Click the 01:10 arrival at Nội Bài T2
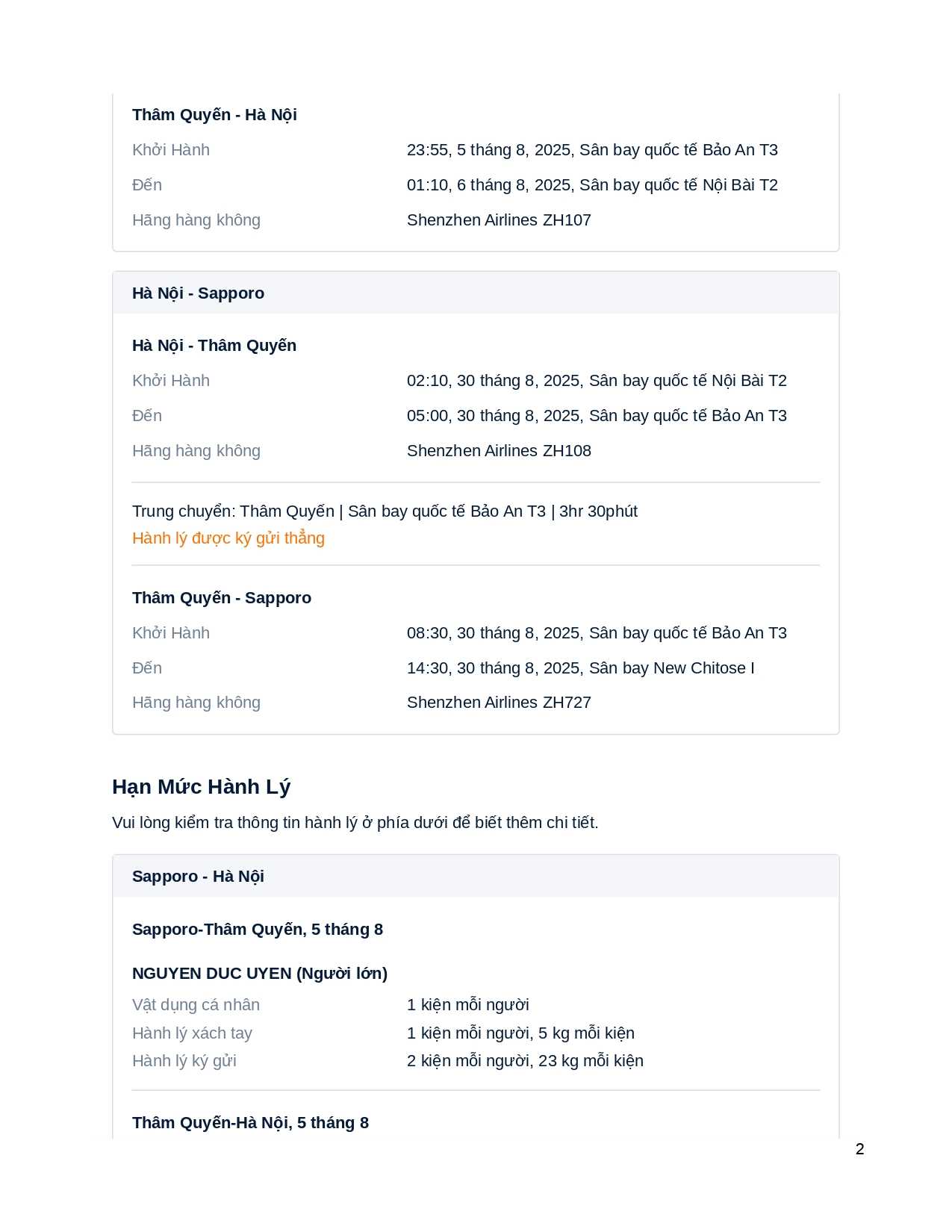The width and height of the screenshot is (952, 1232). (x=592, y=185)
